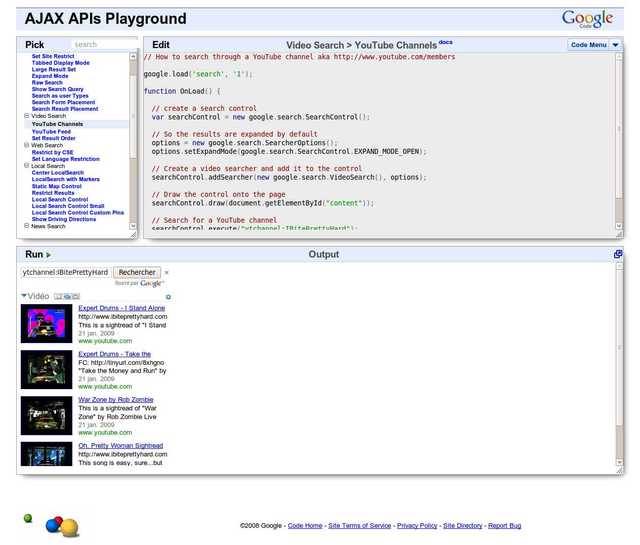
Task: Switch to the middle view icon beside Vidéo
Action: tap(67, 296)
